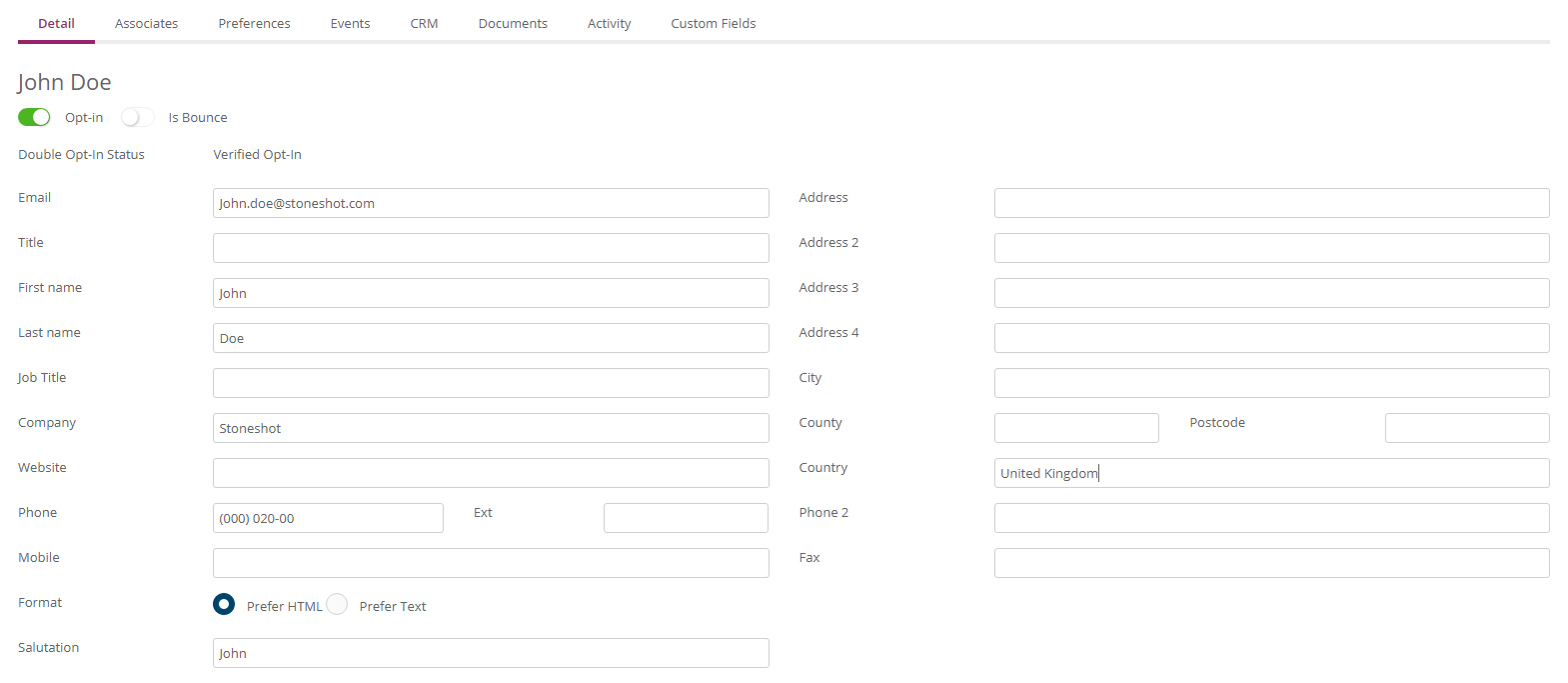Click the Double Opt-In Status label
1568x683 pixels.
pos(81,154)
